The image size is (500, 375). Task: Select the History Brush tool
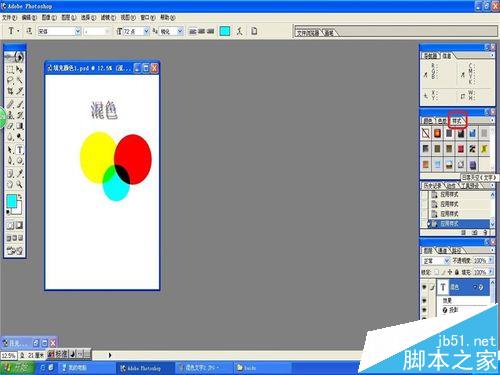[19, 115]
